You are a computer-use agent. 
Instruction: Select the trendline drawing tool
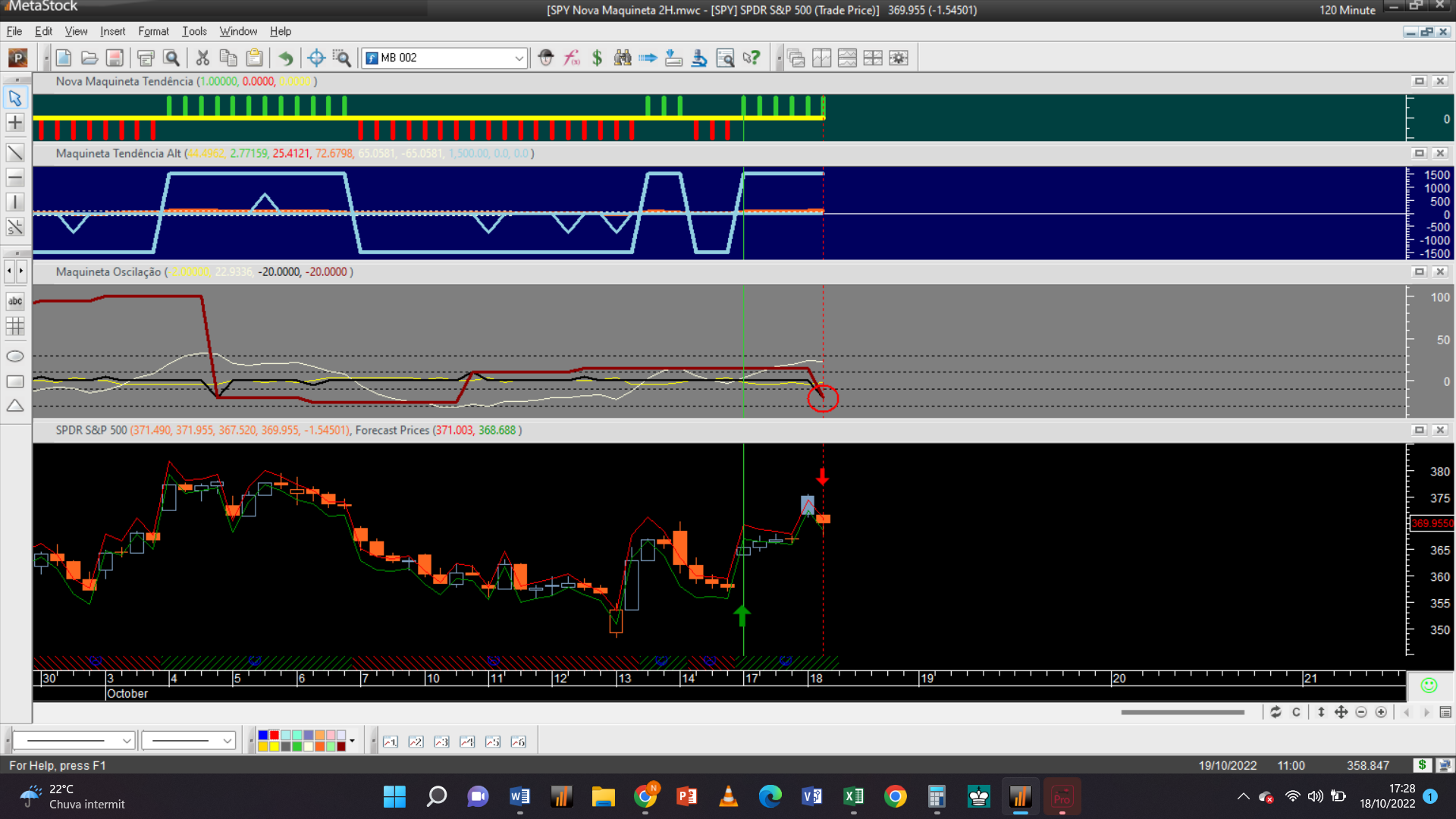(x=15, y=153)
